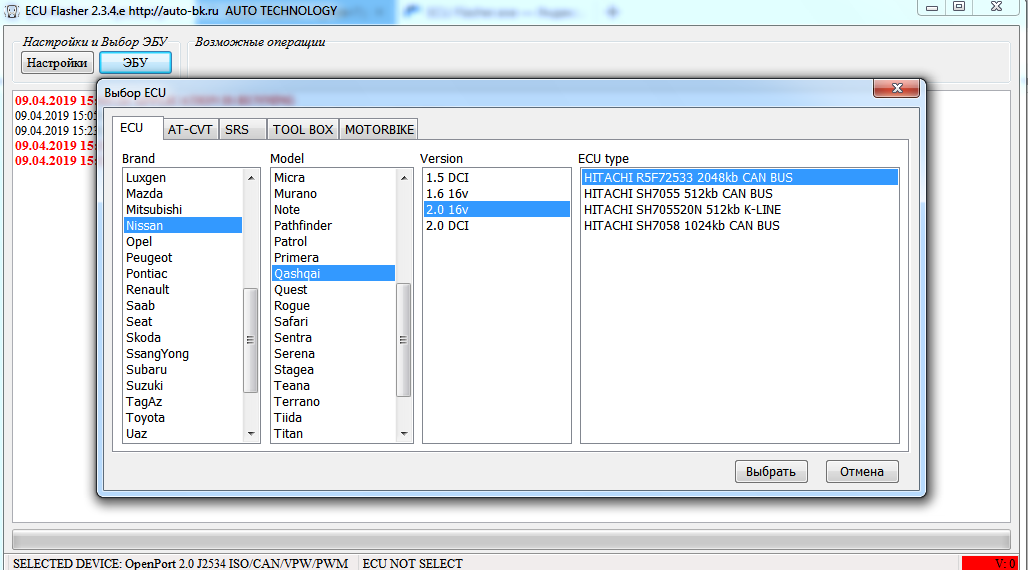Choose SsangYong brand
Image resolution: width=1028 pixels, height=570 pixels.
(182, 354)
